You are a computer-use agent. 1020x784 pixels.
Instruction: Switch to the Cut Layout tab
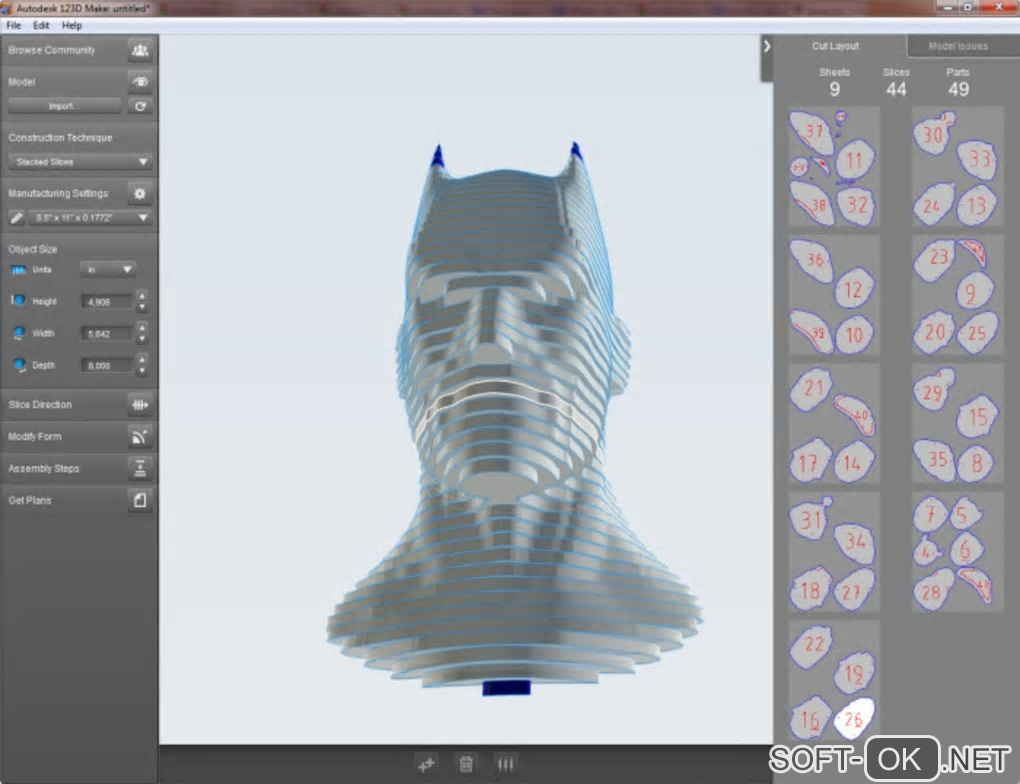click(x=835, y=46)
